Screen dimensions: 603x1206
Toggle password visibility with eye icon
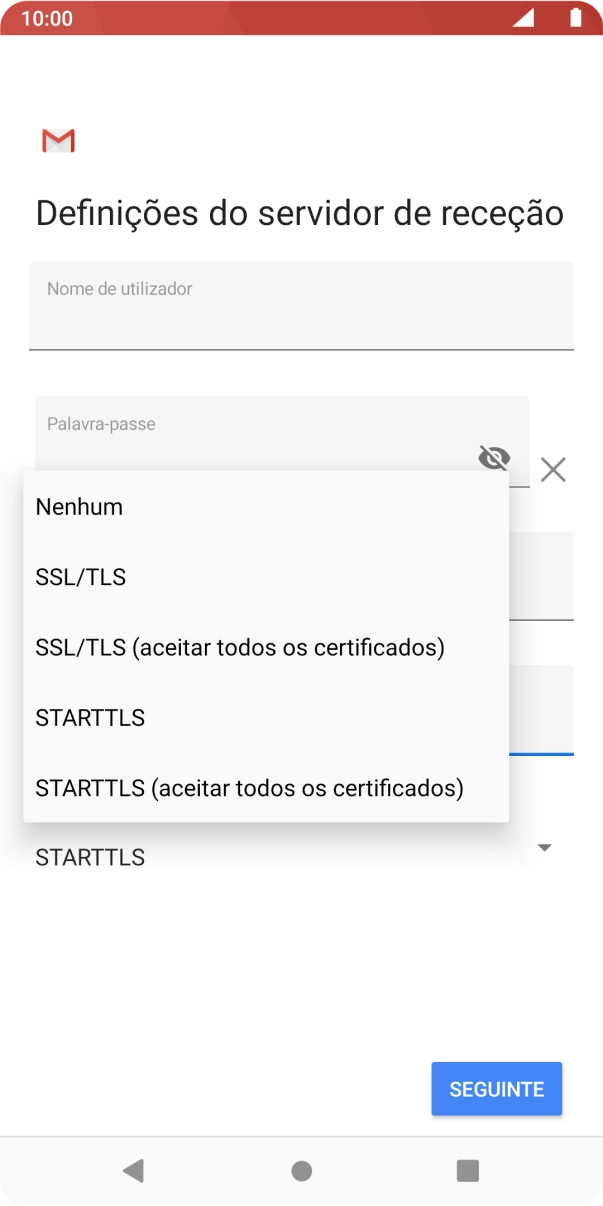click(493, 458)
